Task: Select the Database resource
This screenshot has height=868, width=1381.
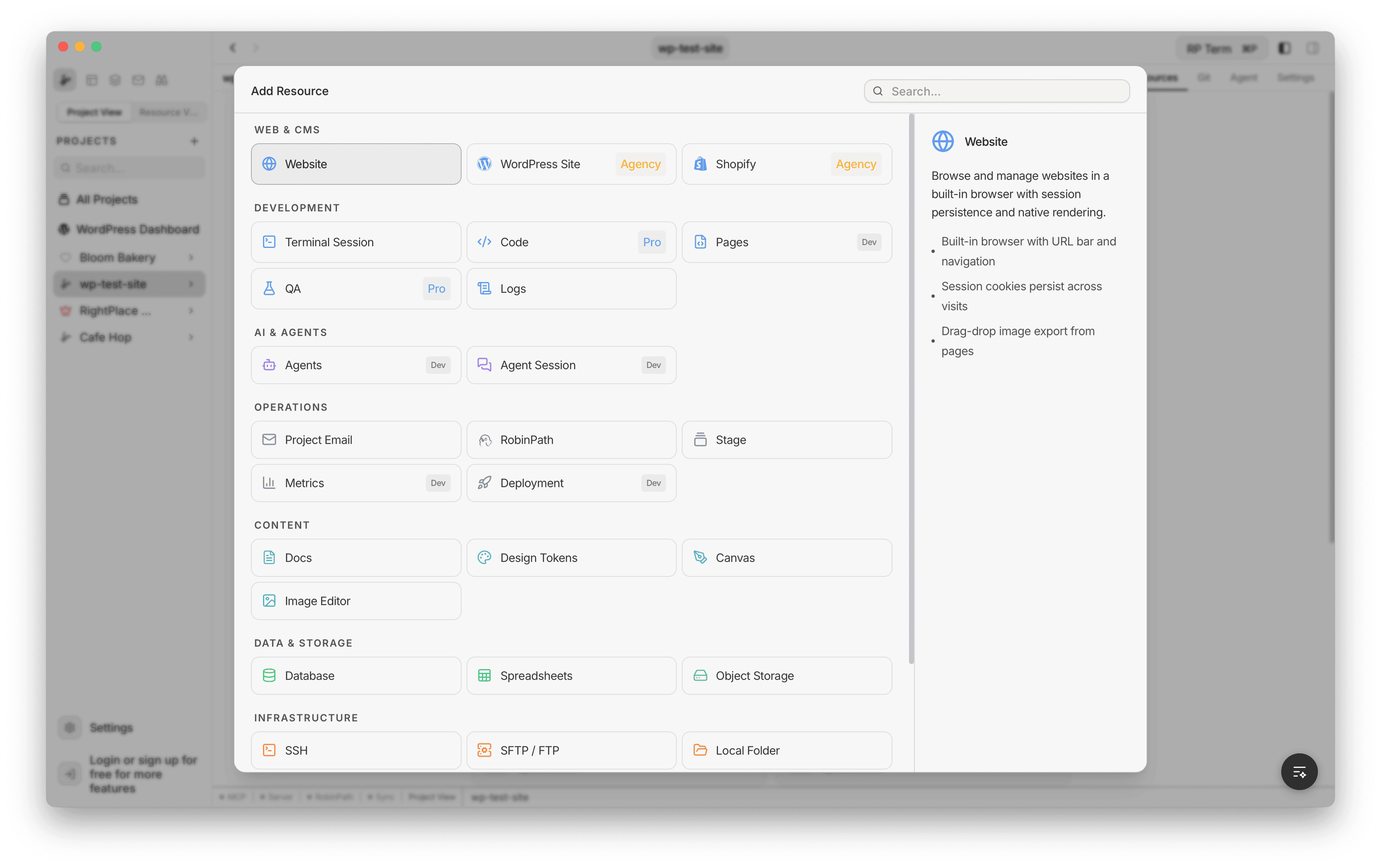Action: point(355,675)
